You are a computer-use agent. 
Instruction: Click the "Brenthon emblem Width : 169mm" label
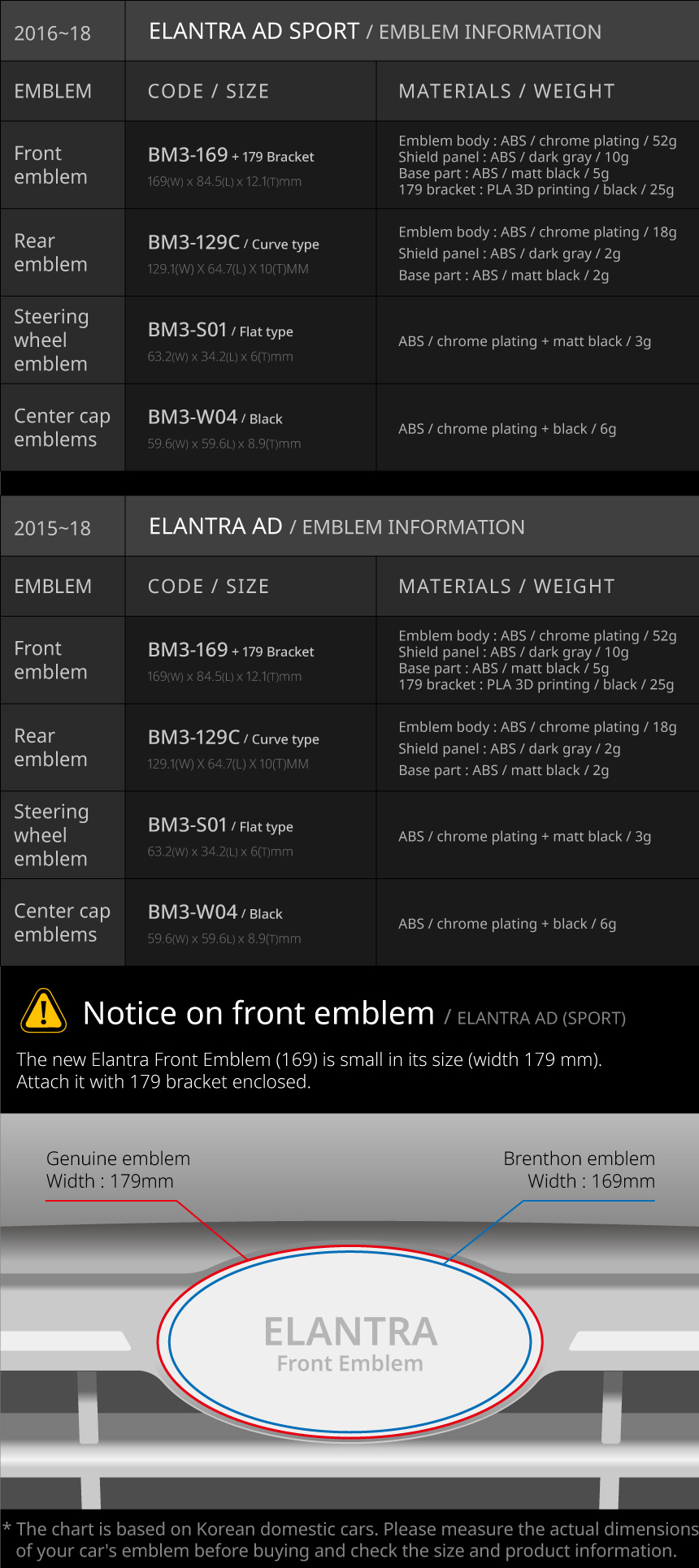pyautogui.click(x=579, y=1170)
